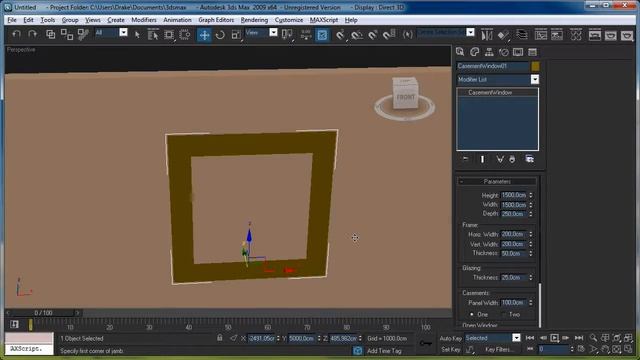640x360 pixels.
Task: Activate the Select Object arrow tool
Action: [x=137, y=35]
